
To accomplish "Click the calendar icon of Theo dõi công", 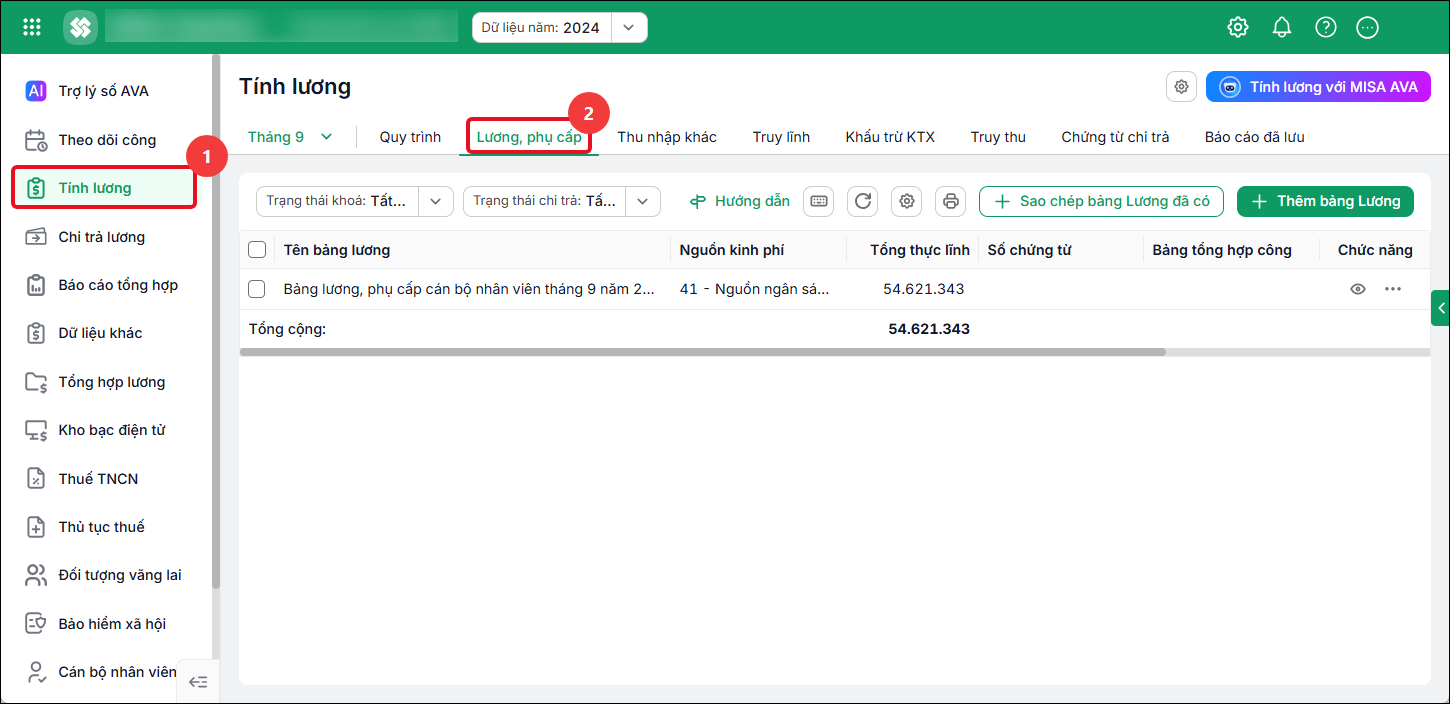I will click(x=36, y=140).
